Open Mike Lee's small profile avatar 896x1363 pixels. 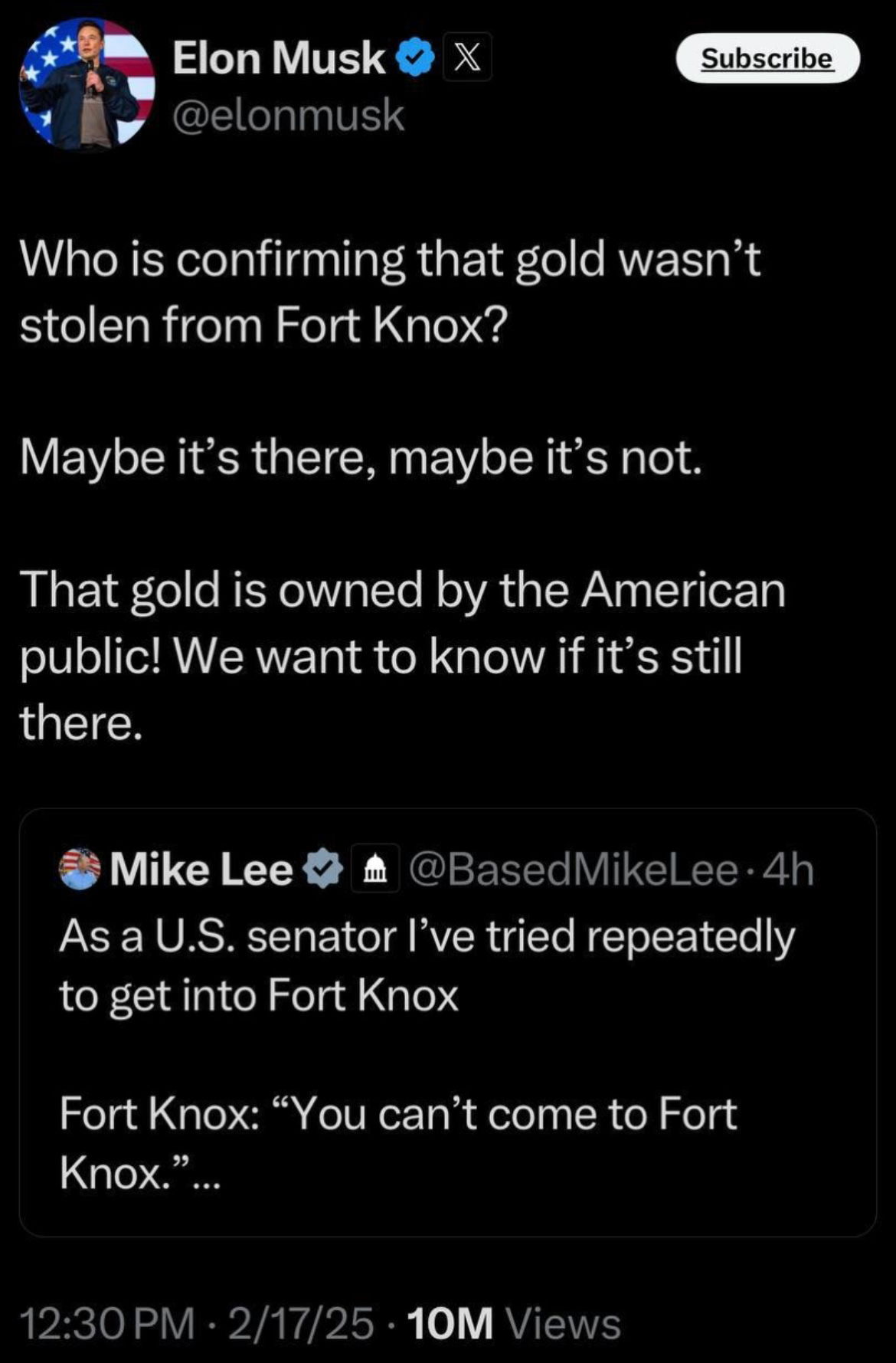point(80,869)
